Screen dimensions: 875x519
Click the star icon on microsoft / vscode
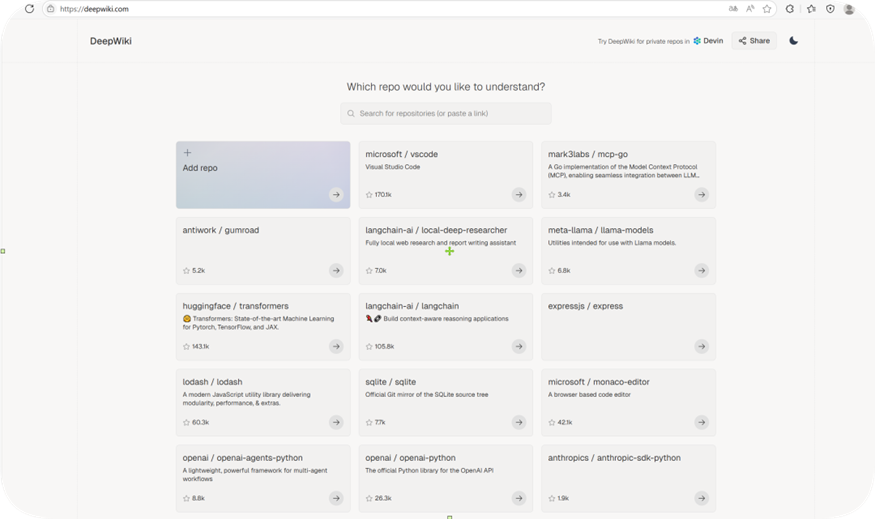(x=369, y=195)
